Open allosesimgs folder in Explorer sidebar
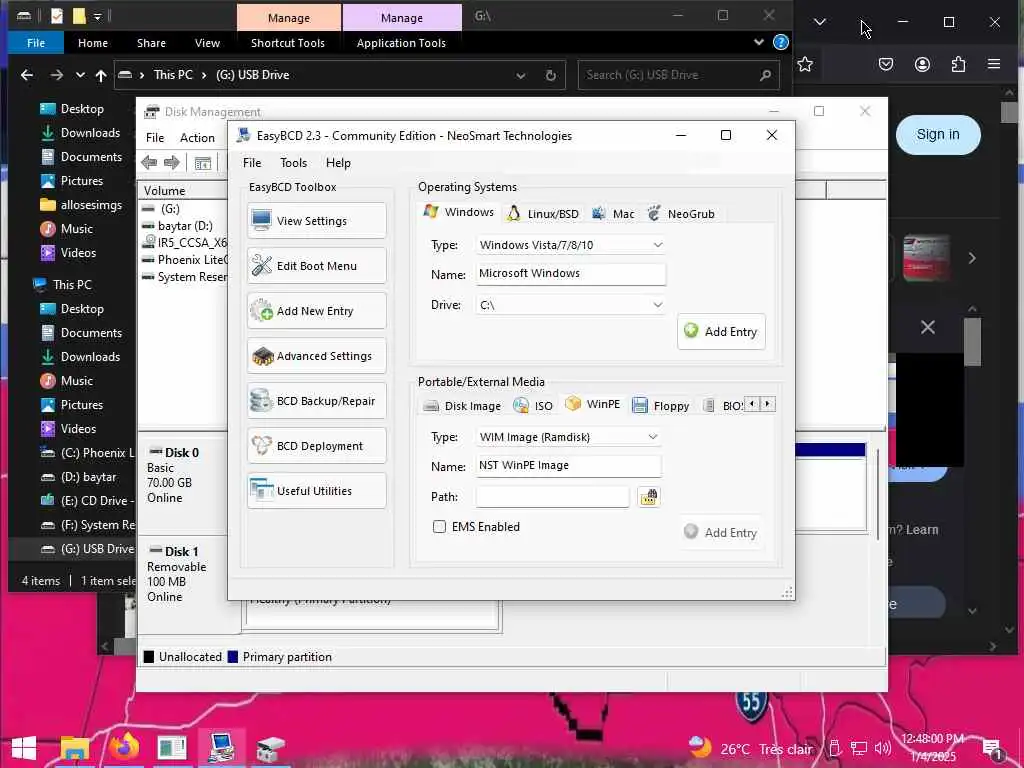The image size is (1024, 768). [x=81, y=205]
